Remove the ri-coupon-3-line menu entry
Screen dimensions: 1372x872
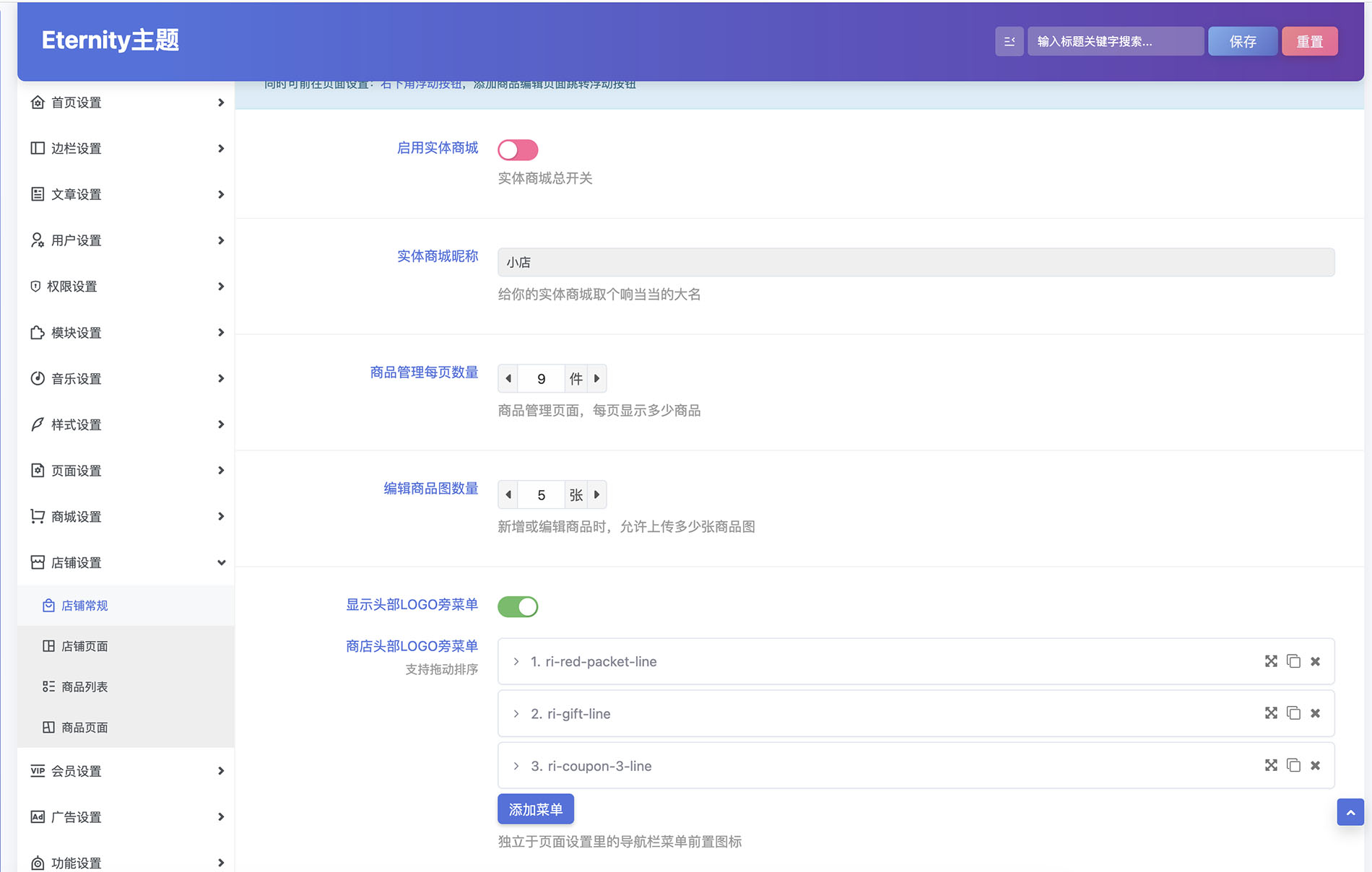click(x=1315, y=765)
